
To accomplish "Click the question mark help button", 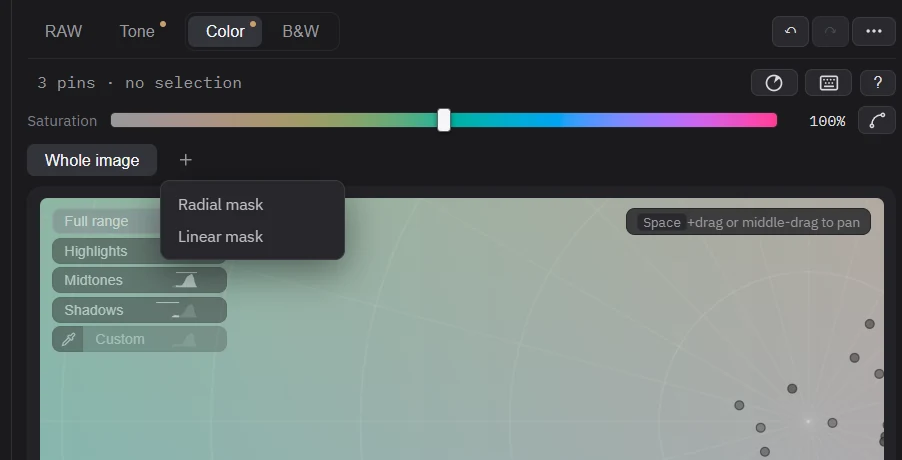I will tap(878, 83).
